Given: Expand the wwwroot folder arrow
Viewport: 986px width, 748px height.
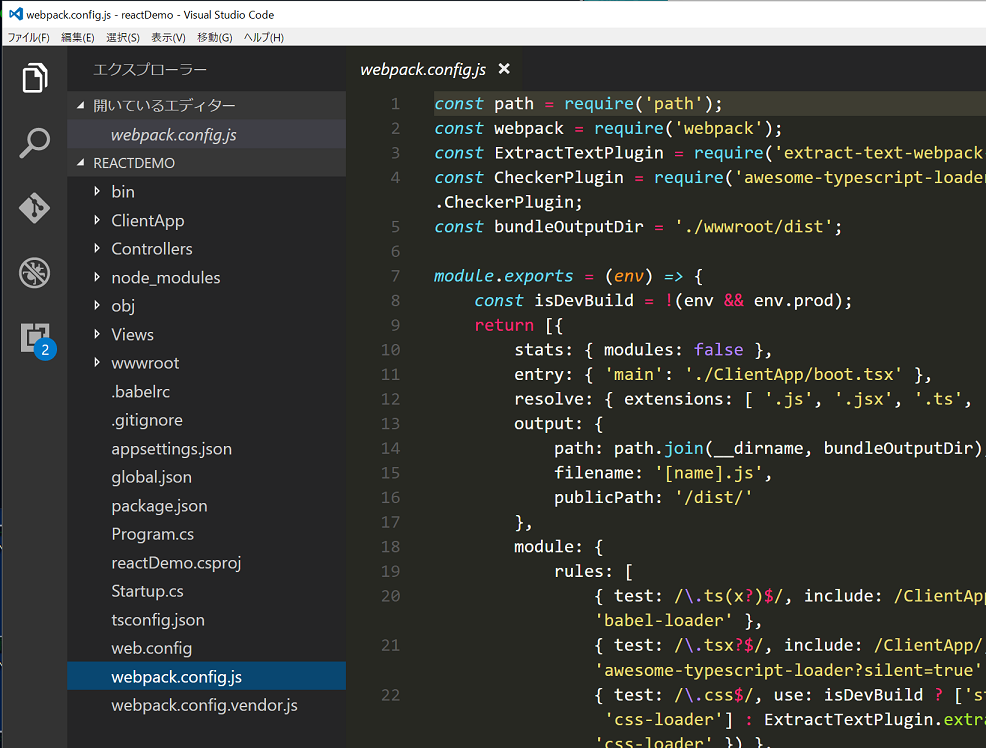Looking at the screenshot, I should coord(97,363).
